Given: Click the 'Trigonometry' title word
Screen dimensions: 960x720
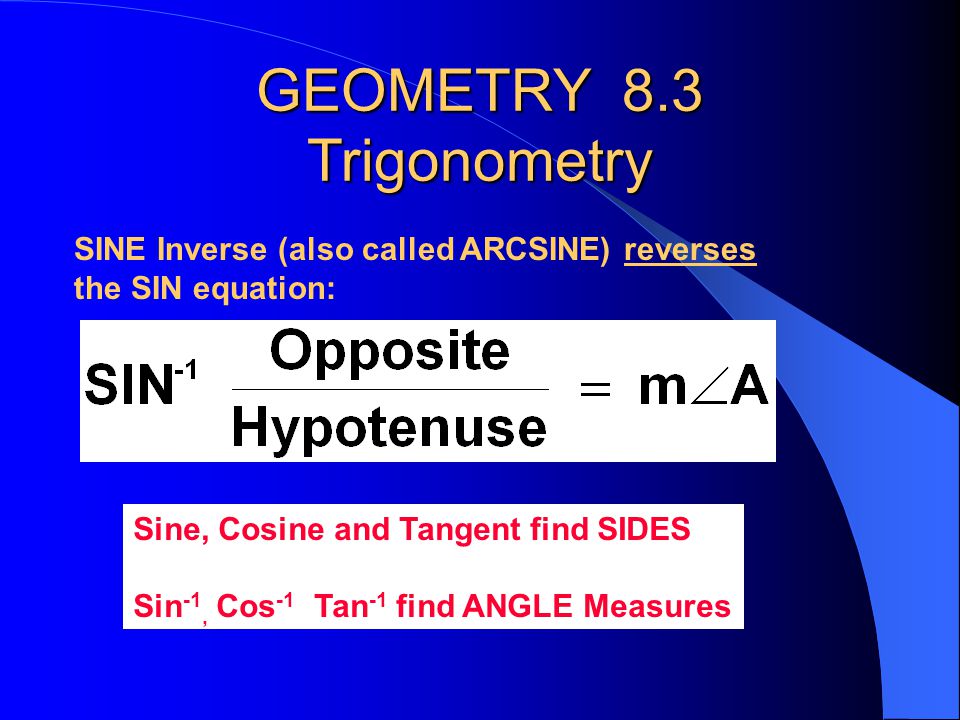Looking at the screenshot, I should tap(482, 162).
